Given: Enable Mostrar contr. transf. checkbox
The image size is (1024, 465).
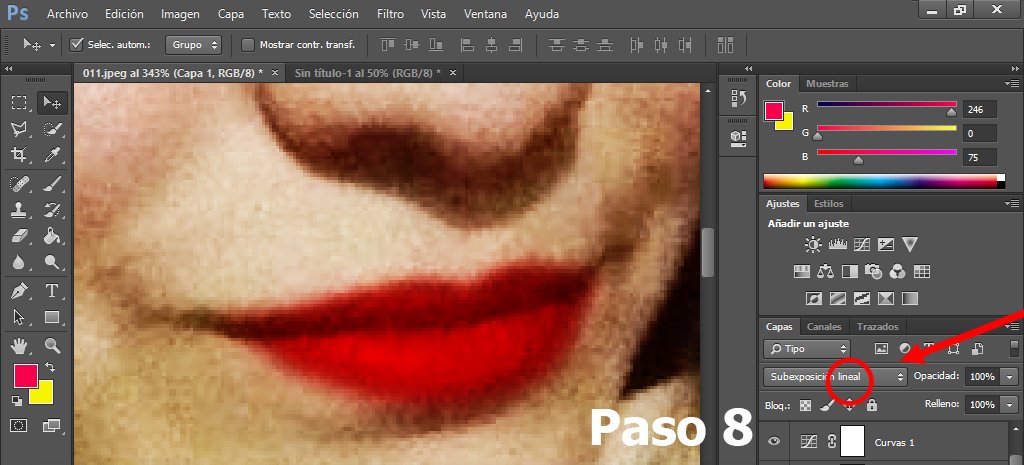Looking at the screenshot, I should pos(248,45).
